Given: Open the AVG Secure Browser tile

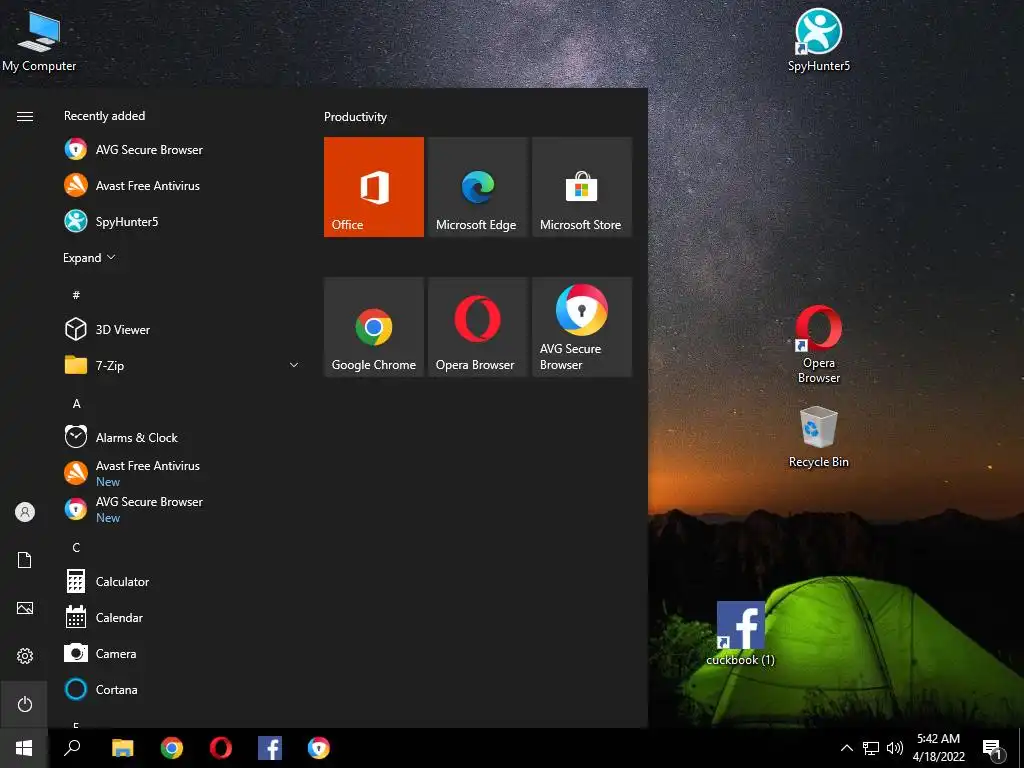Looking at the screenshot, I should coord(582,327).
